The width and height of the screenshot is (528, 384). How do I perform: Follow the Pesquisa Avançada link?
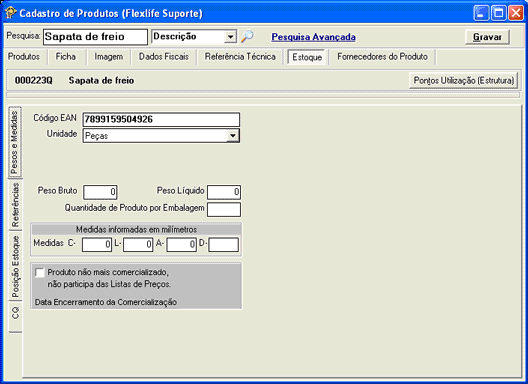314,37
